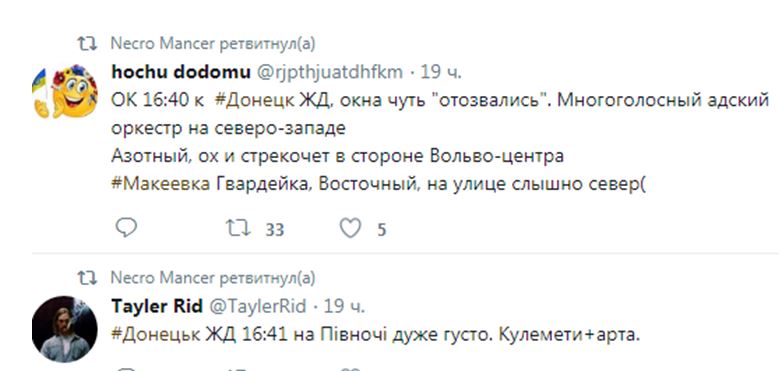
Task: Open hochu dodomu's emoji avatar
Action: [65, 91]
